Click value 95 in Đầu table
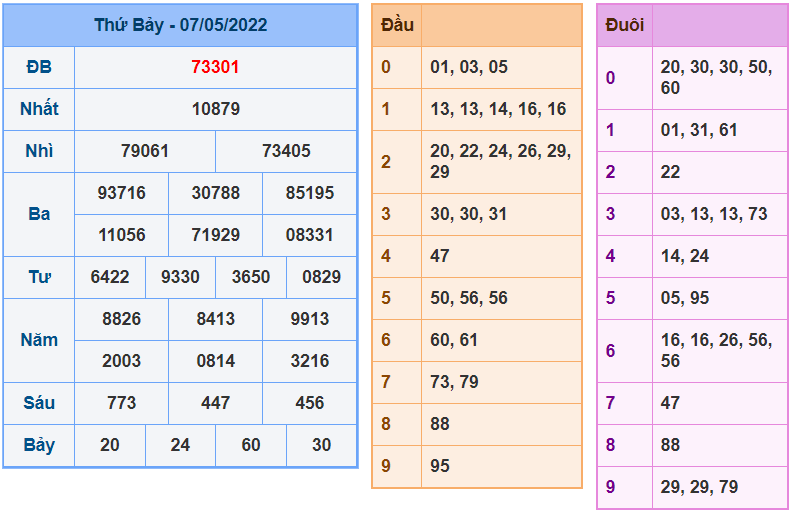 (440, 466)
